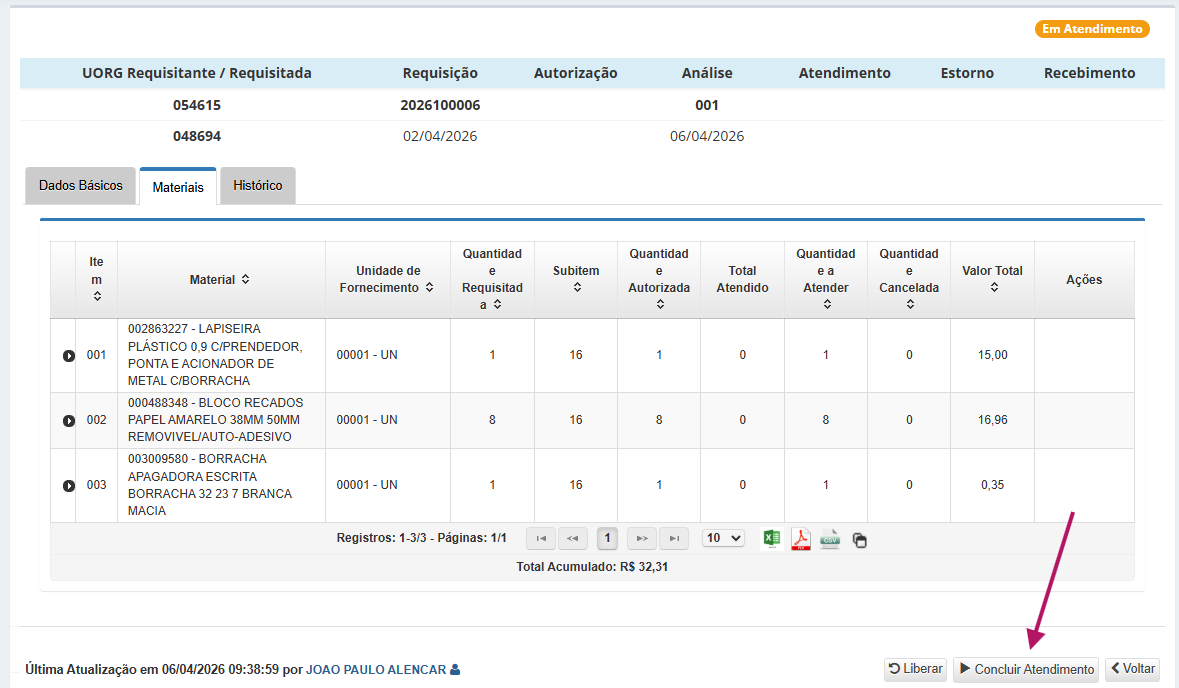Image resolution: width=1179 pixels, height=688 pixels.
Task: Go to first page of records
Action: click(541, 538)
